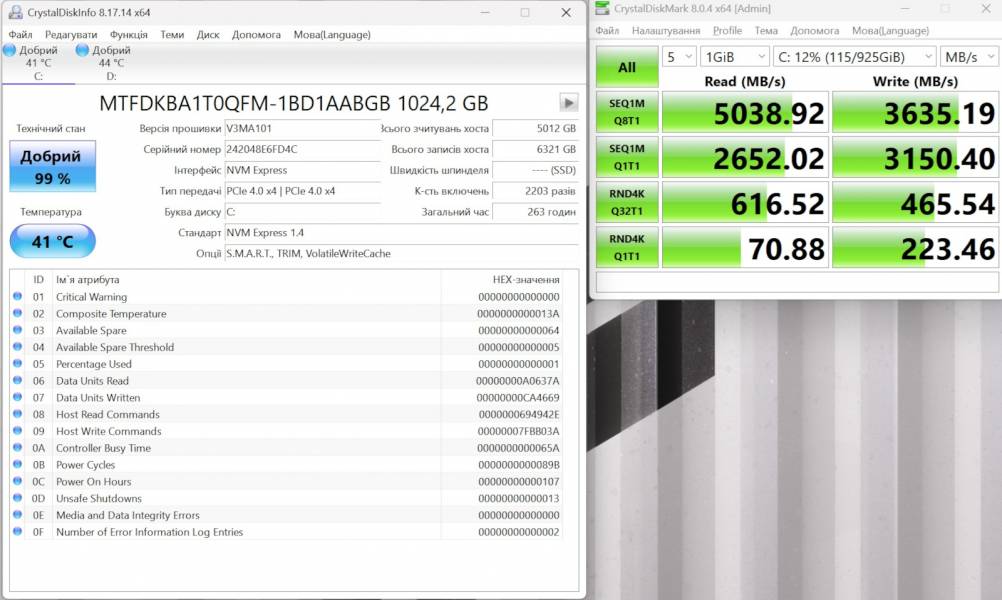Click the power-on hours value 263 годин
1002x600 pixels.
tap(536, 212)
